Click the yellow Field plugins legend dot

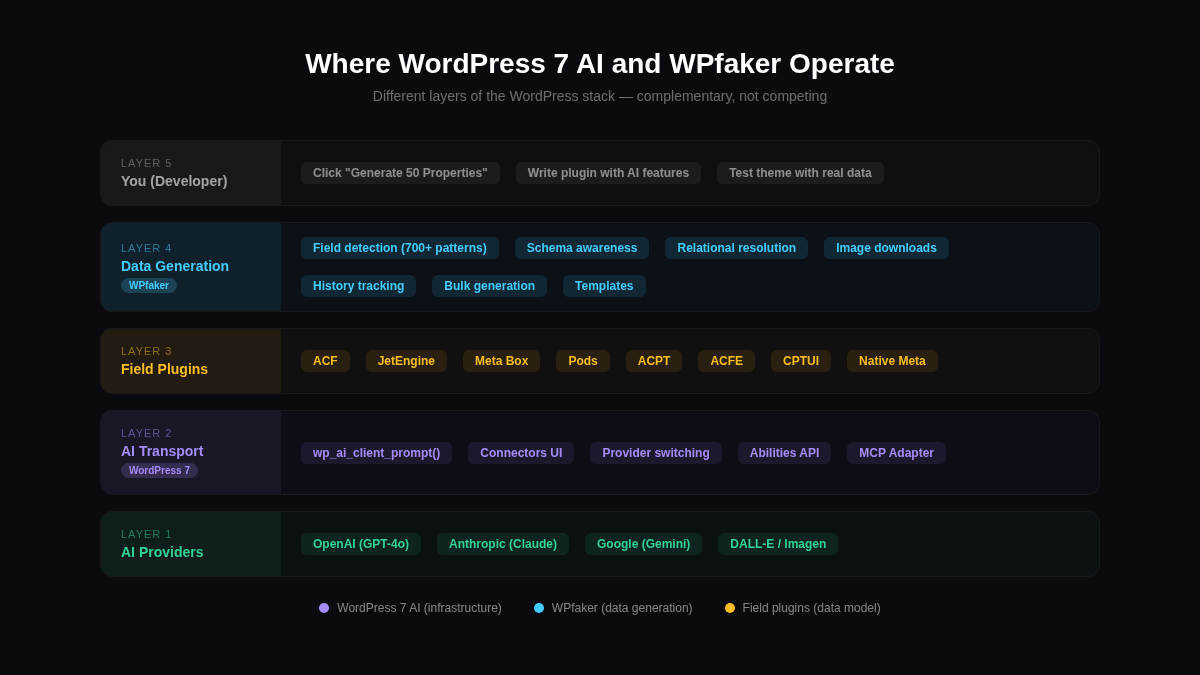pyautogui.click(x=730, y=608)
